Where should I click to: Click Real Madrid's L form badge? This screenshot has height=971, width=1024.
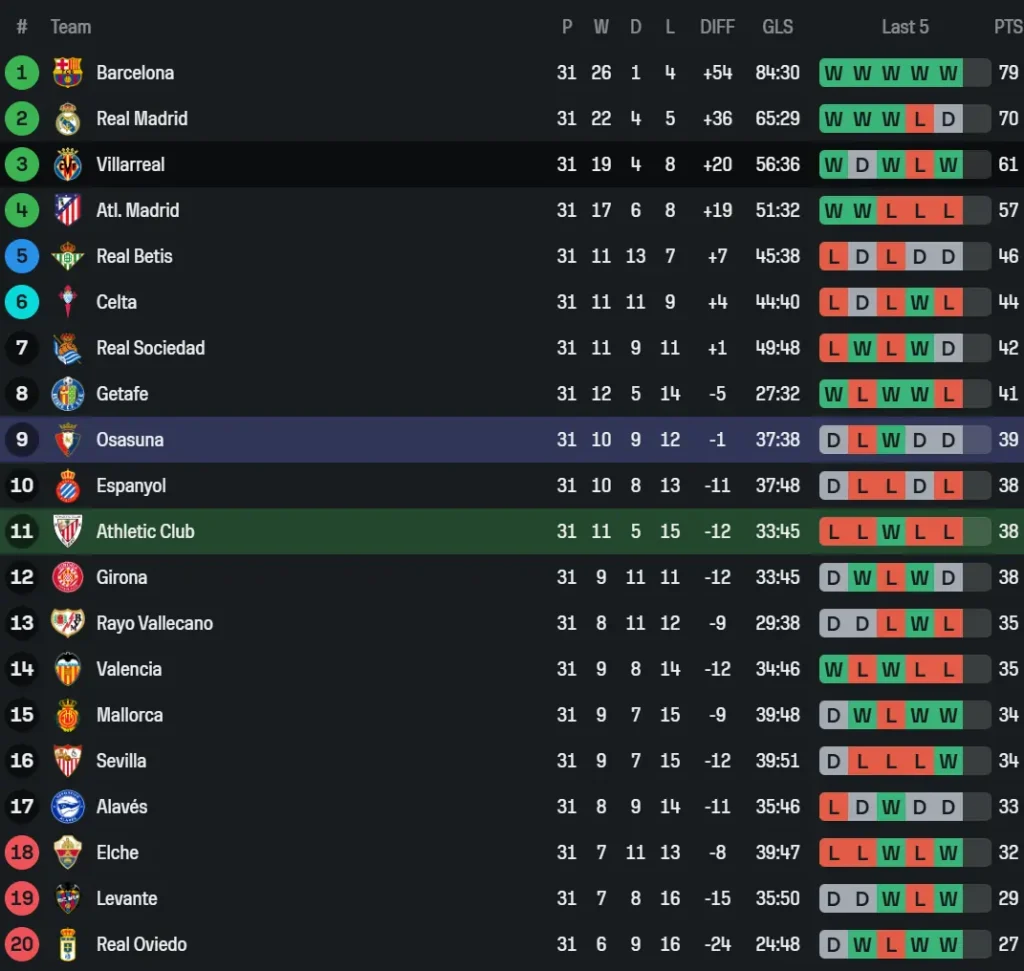pos(919,119)
